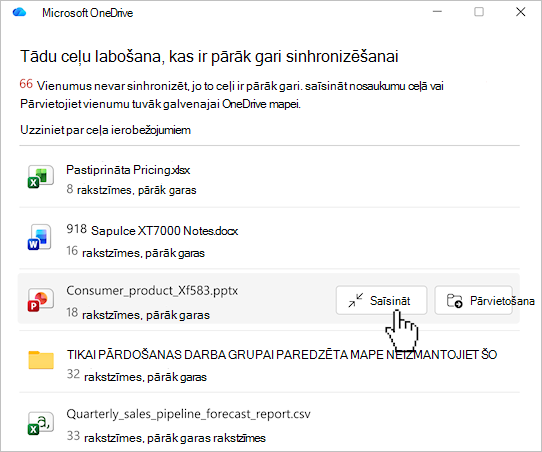The width and height of the screenshot is (542, 452).
Task: Close the OneDrive dialog window
Action: coord(521,12)
